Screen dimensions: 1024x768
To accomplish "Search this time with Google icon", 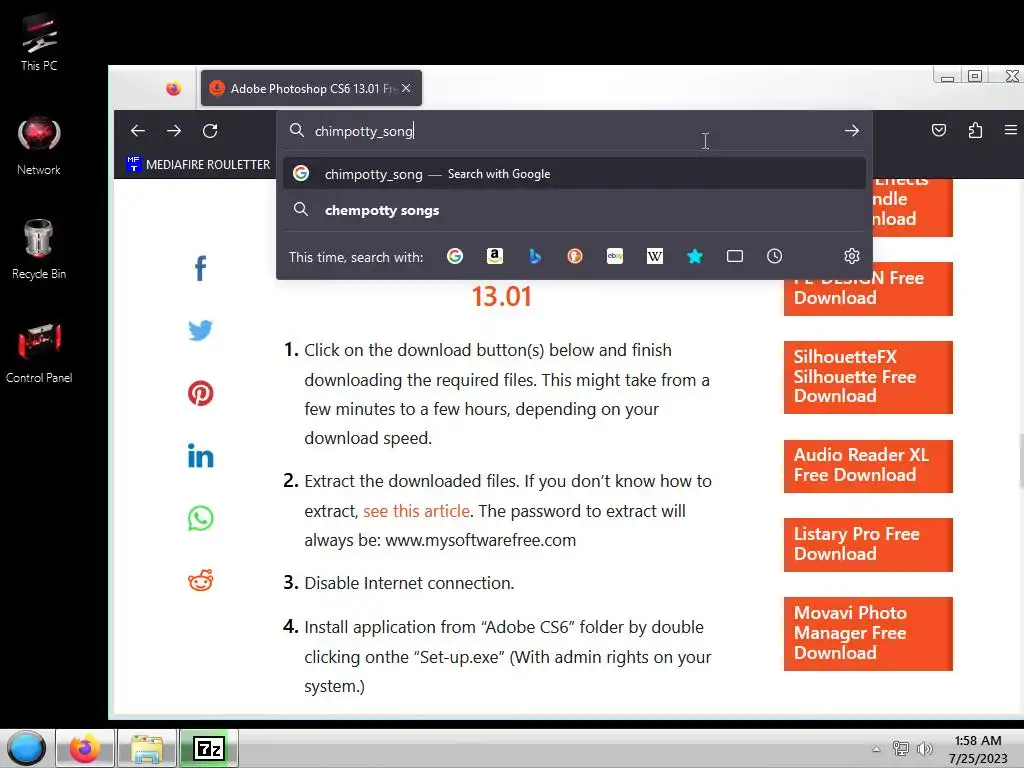I will click(455, 256).
